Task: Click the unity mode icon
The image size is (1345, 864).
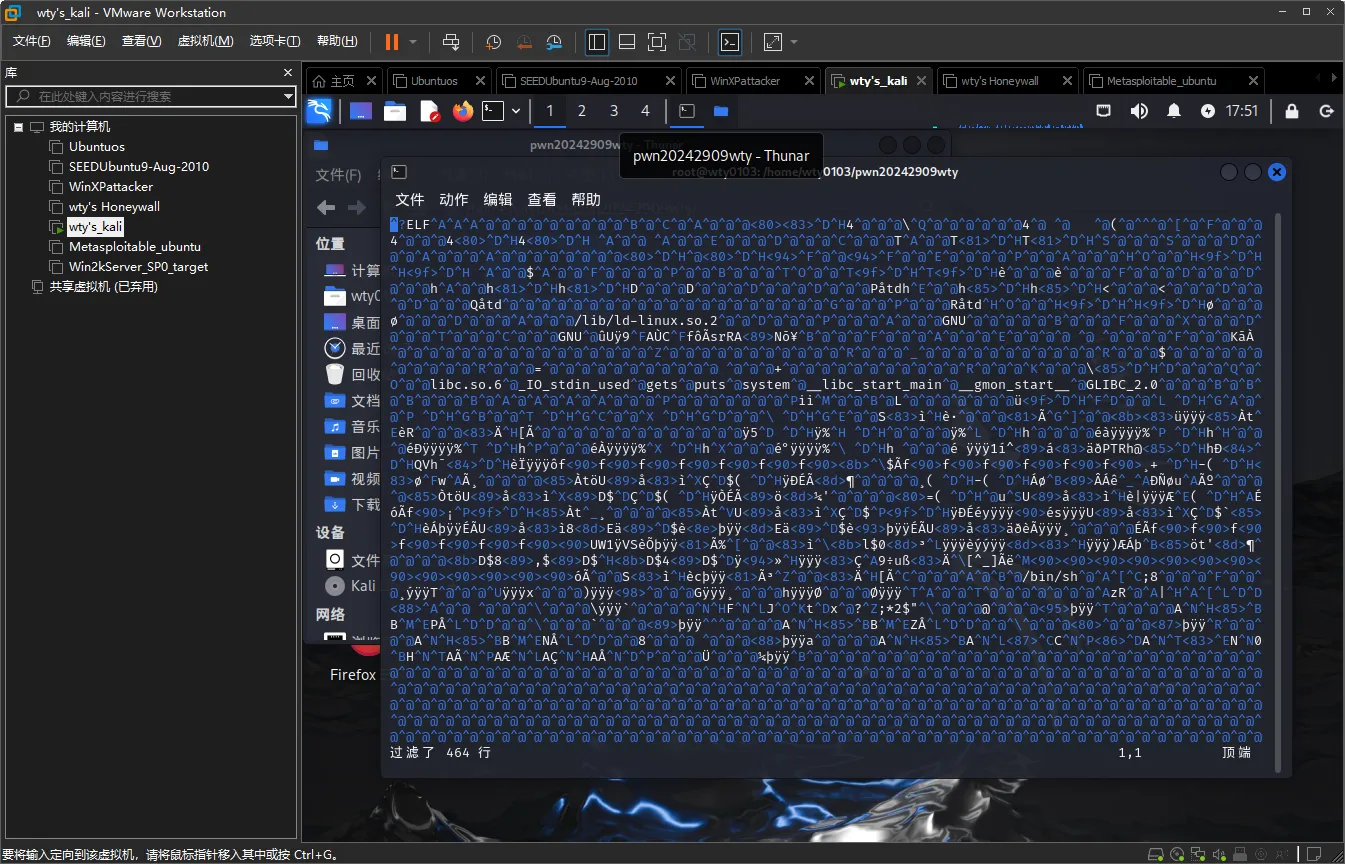Action: pos(687,42)
